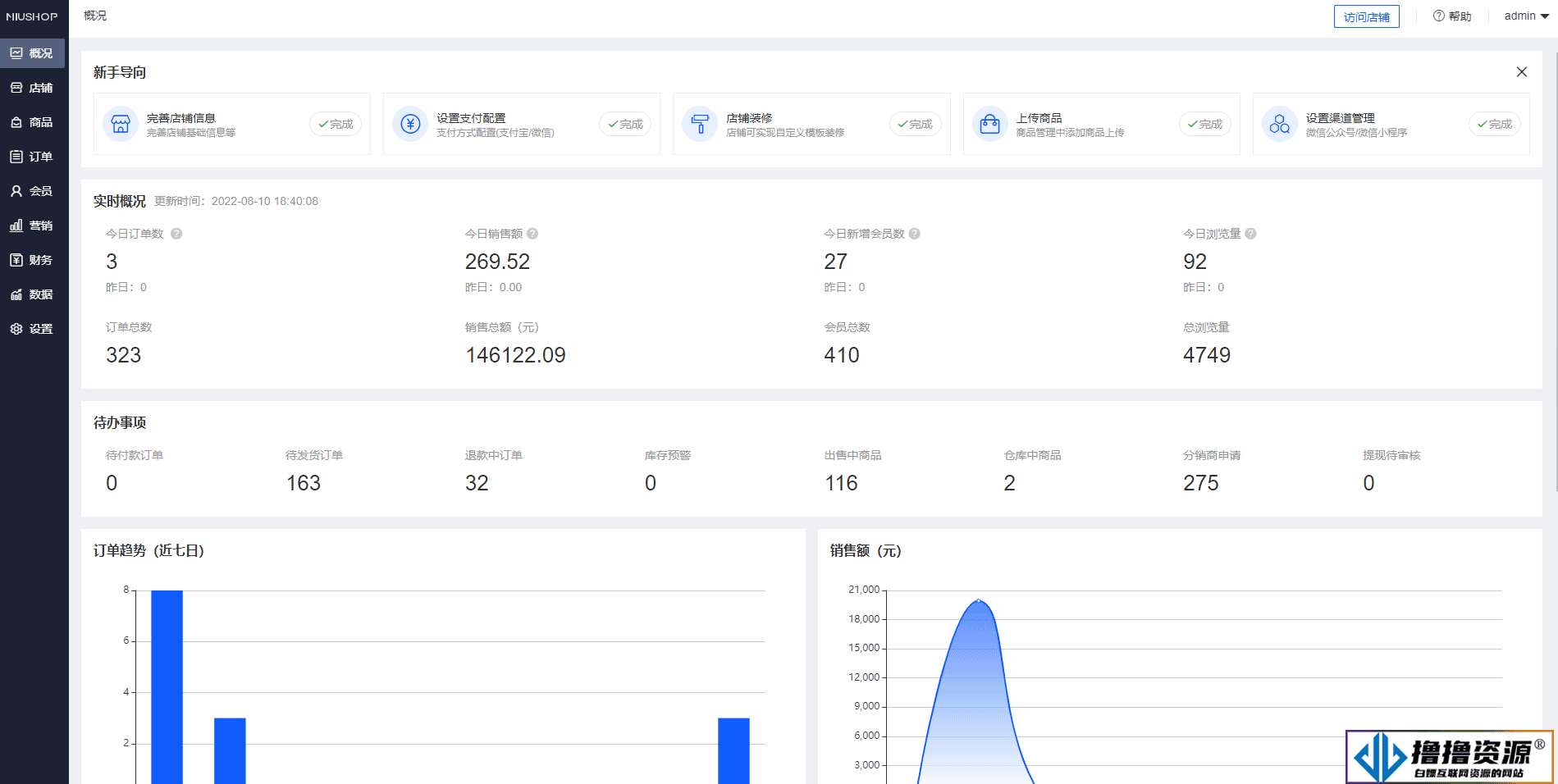The image size is (1558, 784).
Task: Open the 完善店铺信息 guide title
Action: [181, 118]
